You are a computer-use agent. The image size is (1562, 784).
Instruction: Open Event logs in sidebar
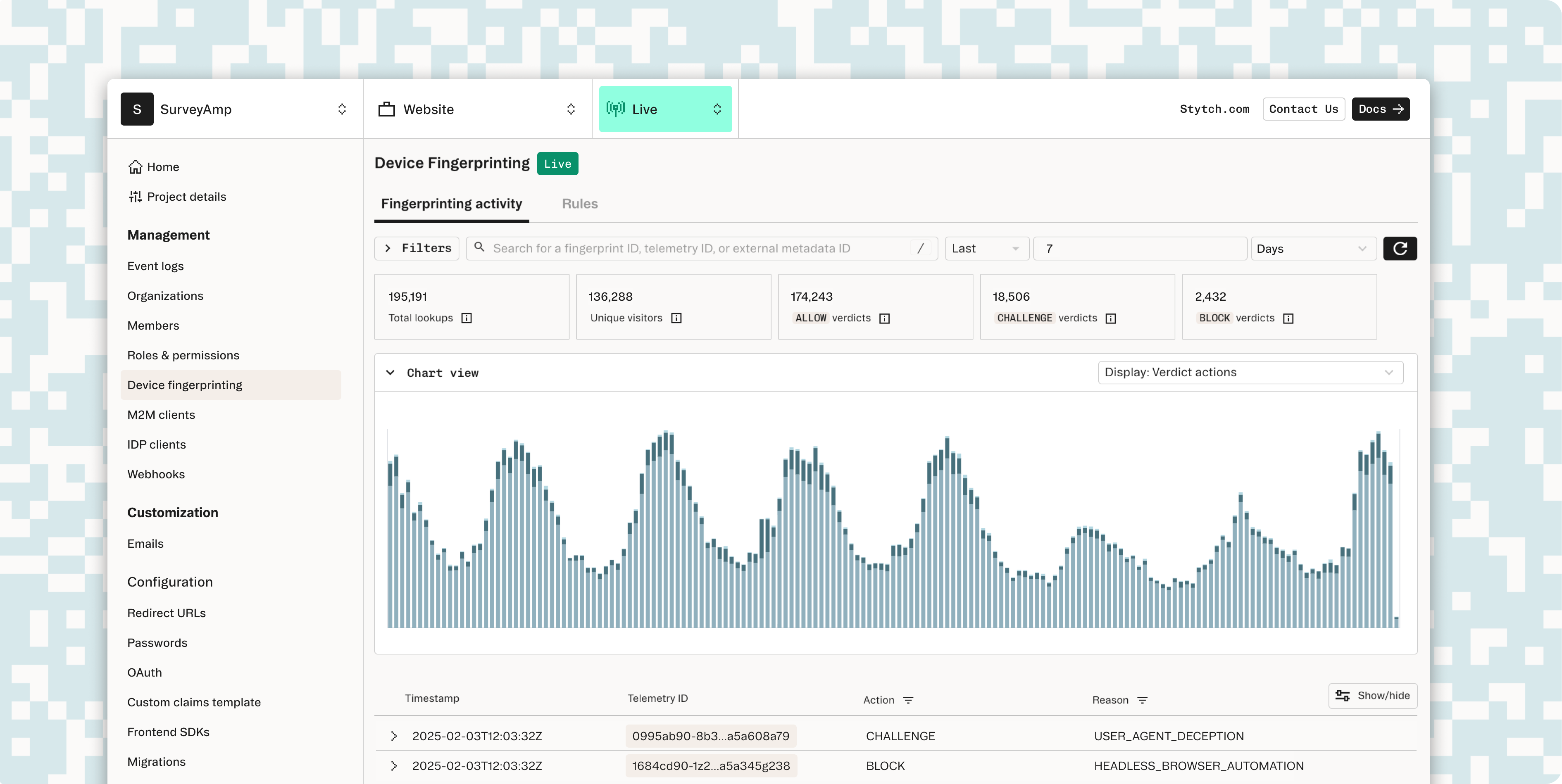(155, 266)
